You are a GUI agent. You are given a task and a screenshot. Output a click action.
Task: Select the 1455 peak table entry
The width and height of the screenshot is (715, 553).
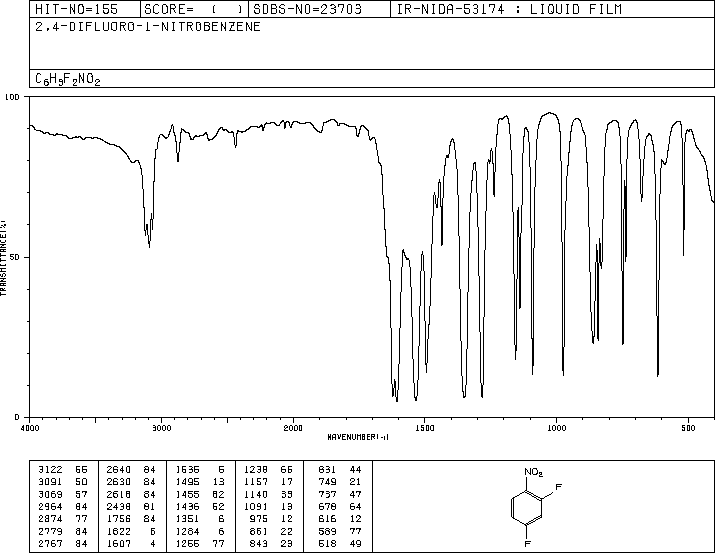tap(200, 494)
